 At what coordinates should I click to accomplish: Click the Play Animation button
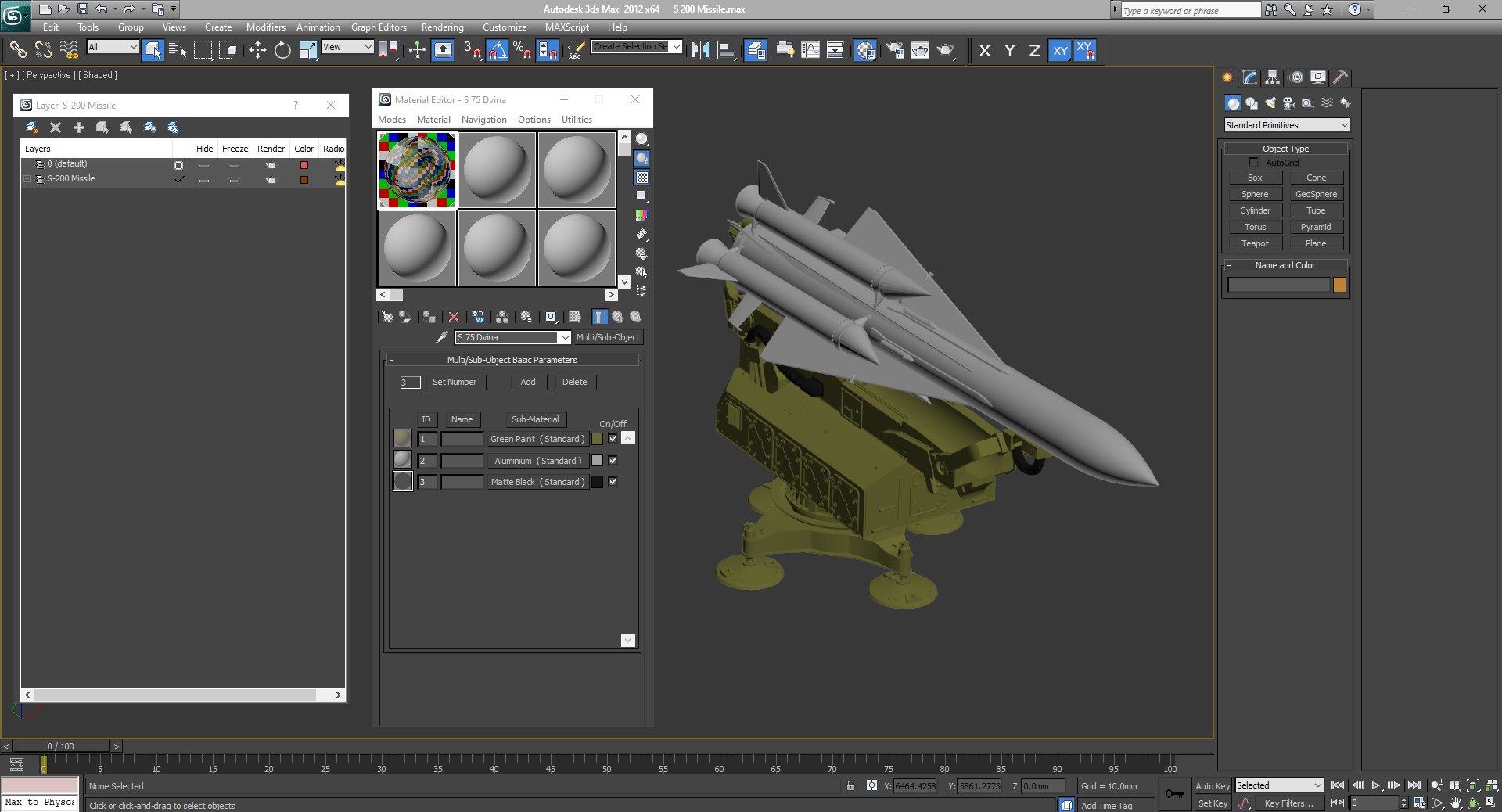point(1376,785)
